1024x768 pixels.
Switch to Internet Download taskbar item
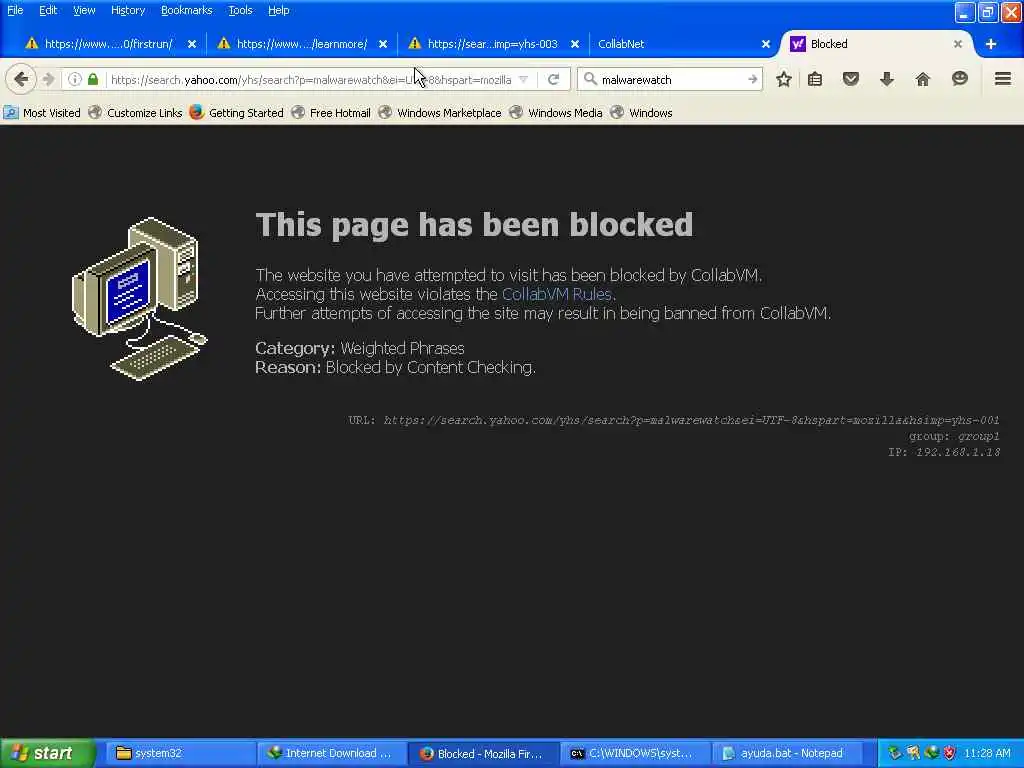[332, 753]
